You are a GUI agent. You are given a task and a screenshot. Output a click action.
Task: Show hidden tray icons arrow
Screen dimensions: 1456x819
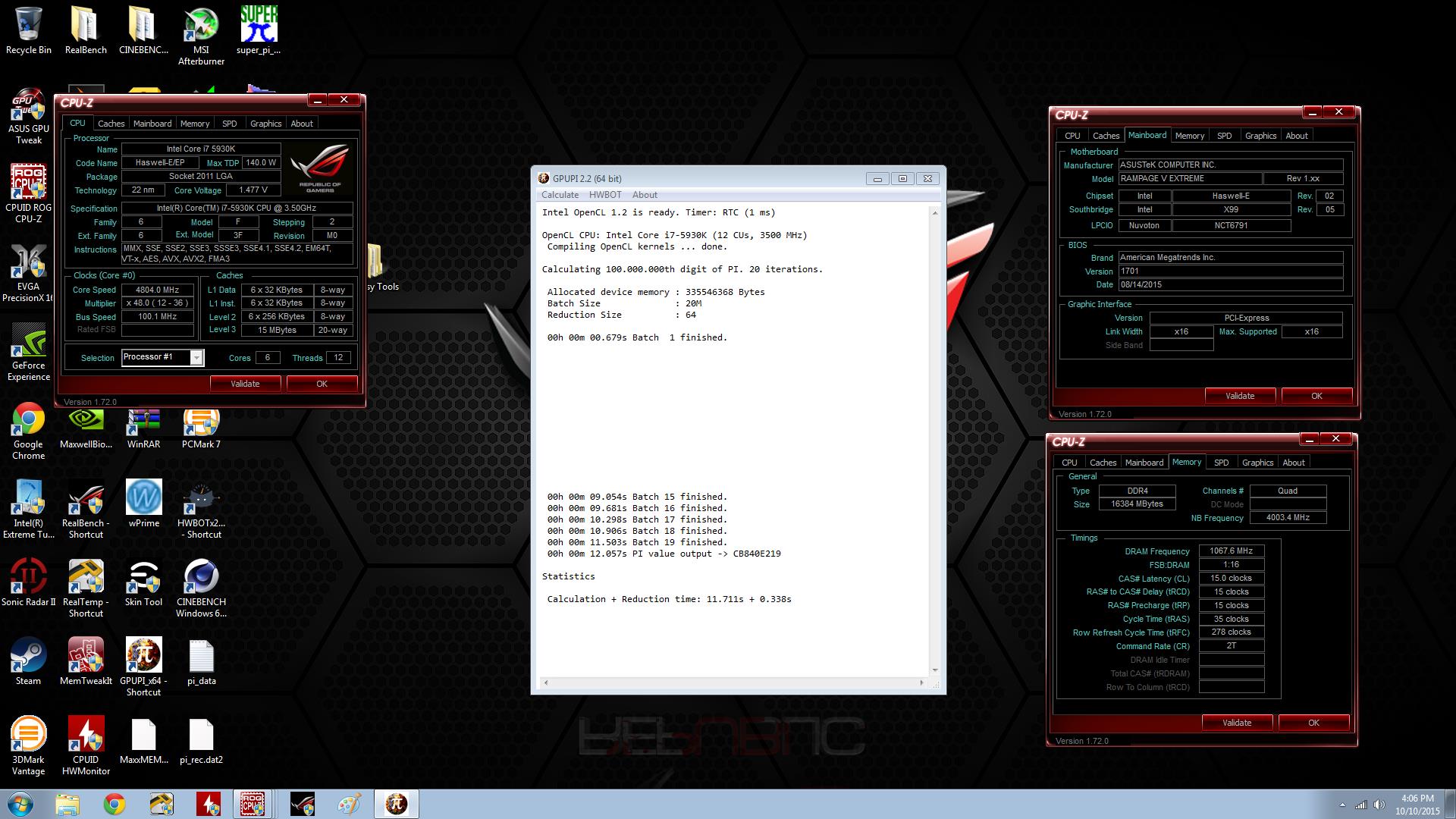coord(1342,805)
